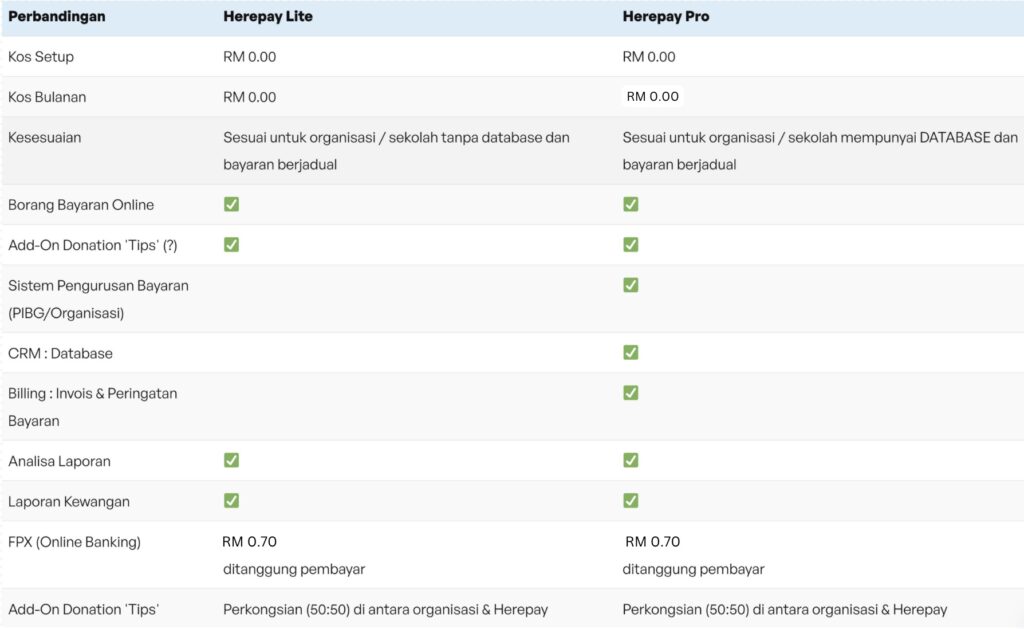The width and height of the screenshot is (1024, 629).
Task: Click Herepay Lite RM 0.00 in Kos Bulanan row
Action: coord(249,97)
